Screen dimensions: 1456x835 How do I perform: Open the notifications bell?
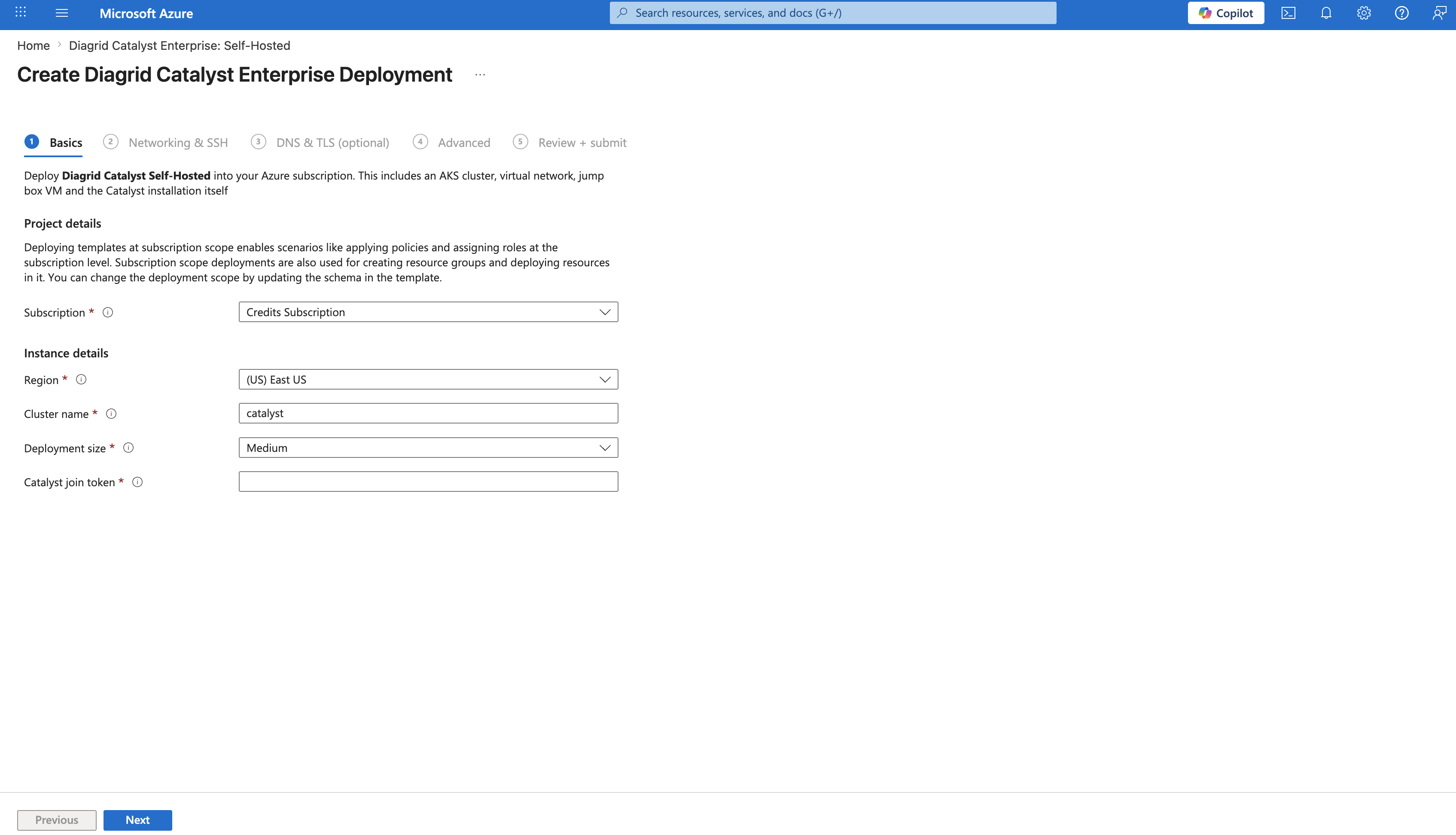coord(1326,12)
